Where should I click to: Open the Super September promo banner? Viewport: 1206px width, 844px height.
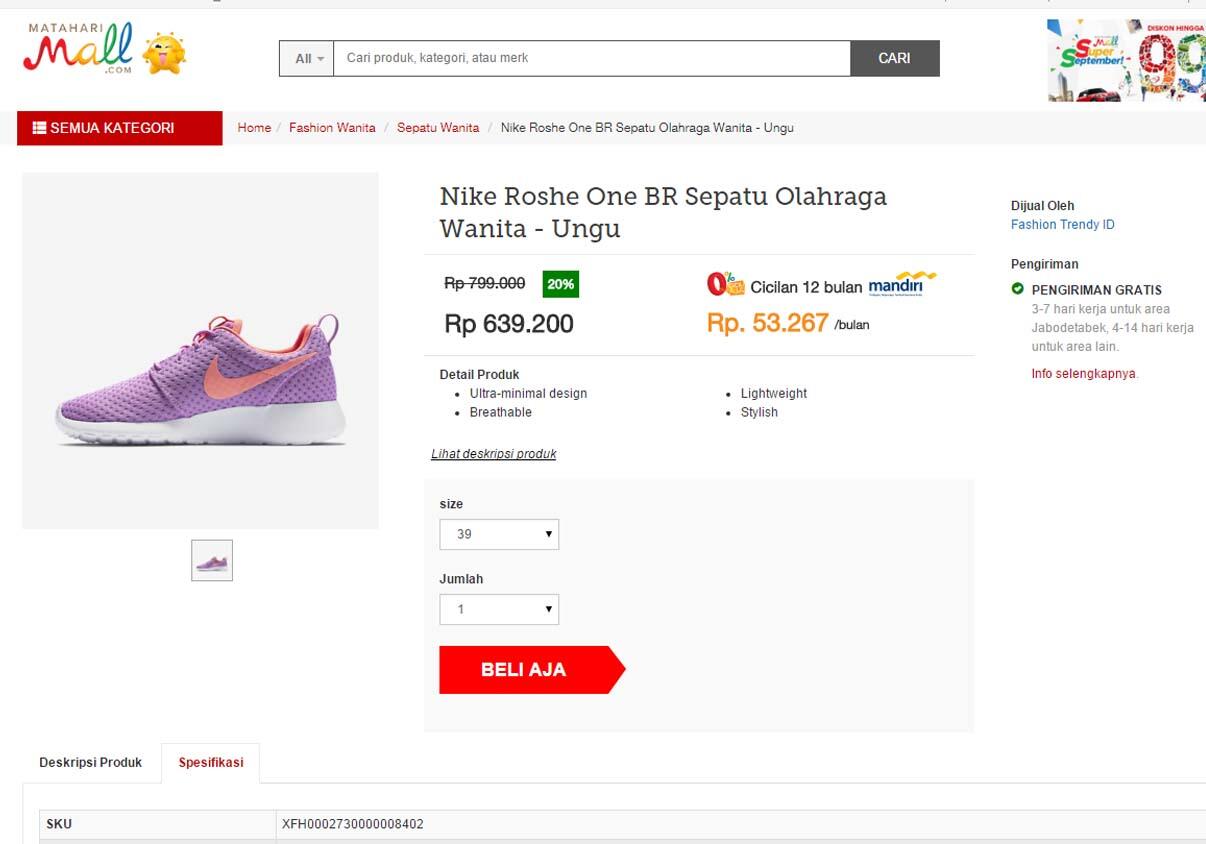pyautogui.click(x=1125, y=60)
